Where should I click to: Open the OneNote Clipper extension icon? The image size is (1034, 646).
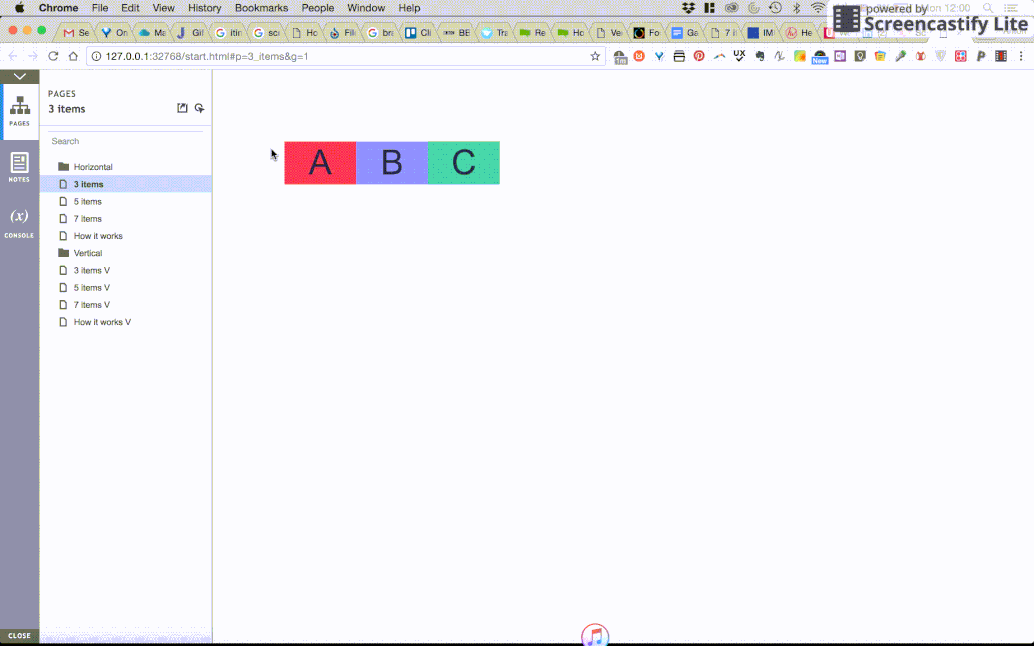click(x=840, y=55)
